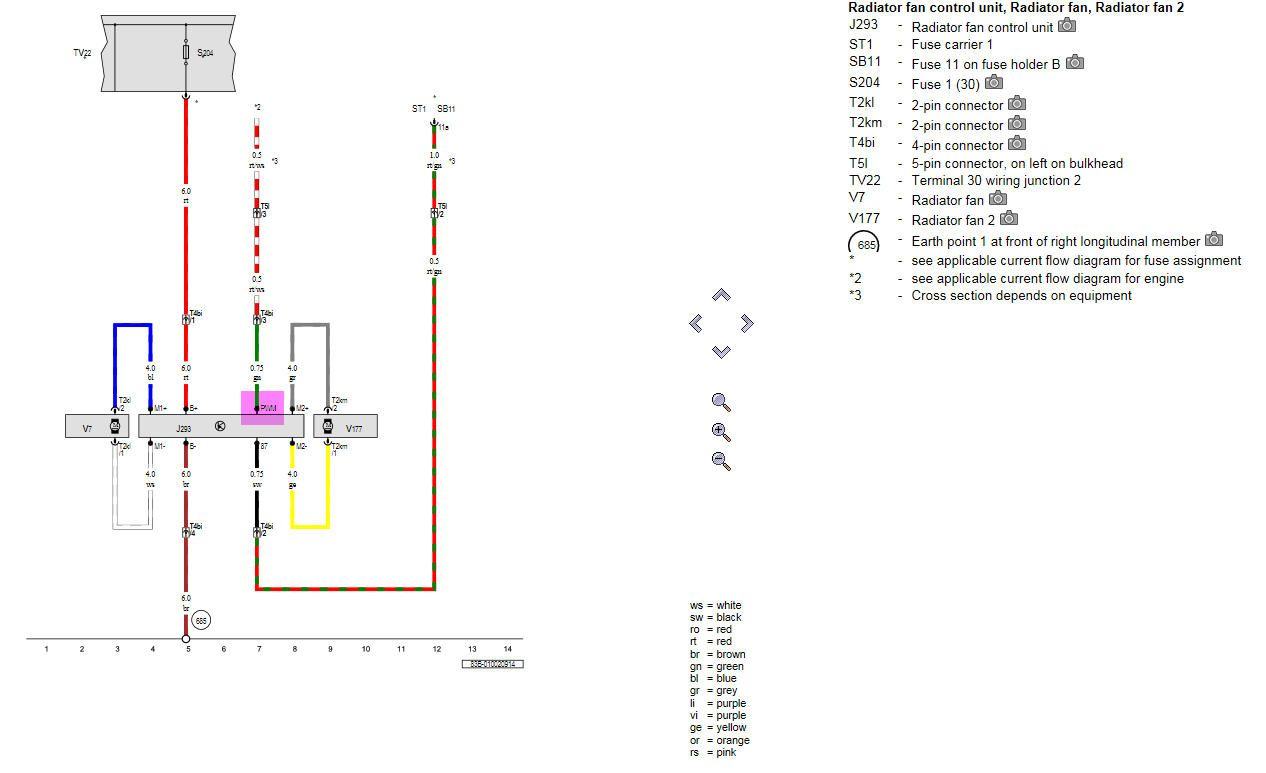Click track number 7 on diagram axis
Viewport: 1266px width, 773px height.
click(x=259, y=649)
